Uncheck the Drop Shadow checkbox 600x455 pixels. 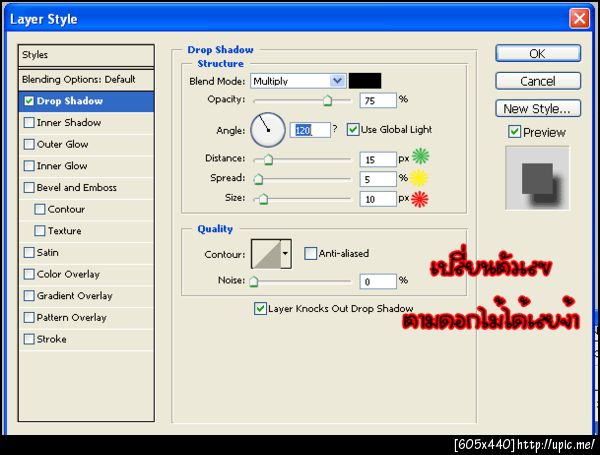[29, 101]
